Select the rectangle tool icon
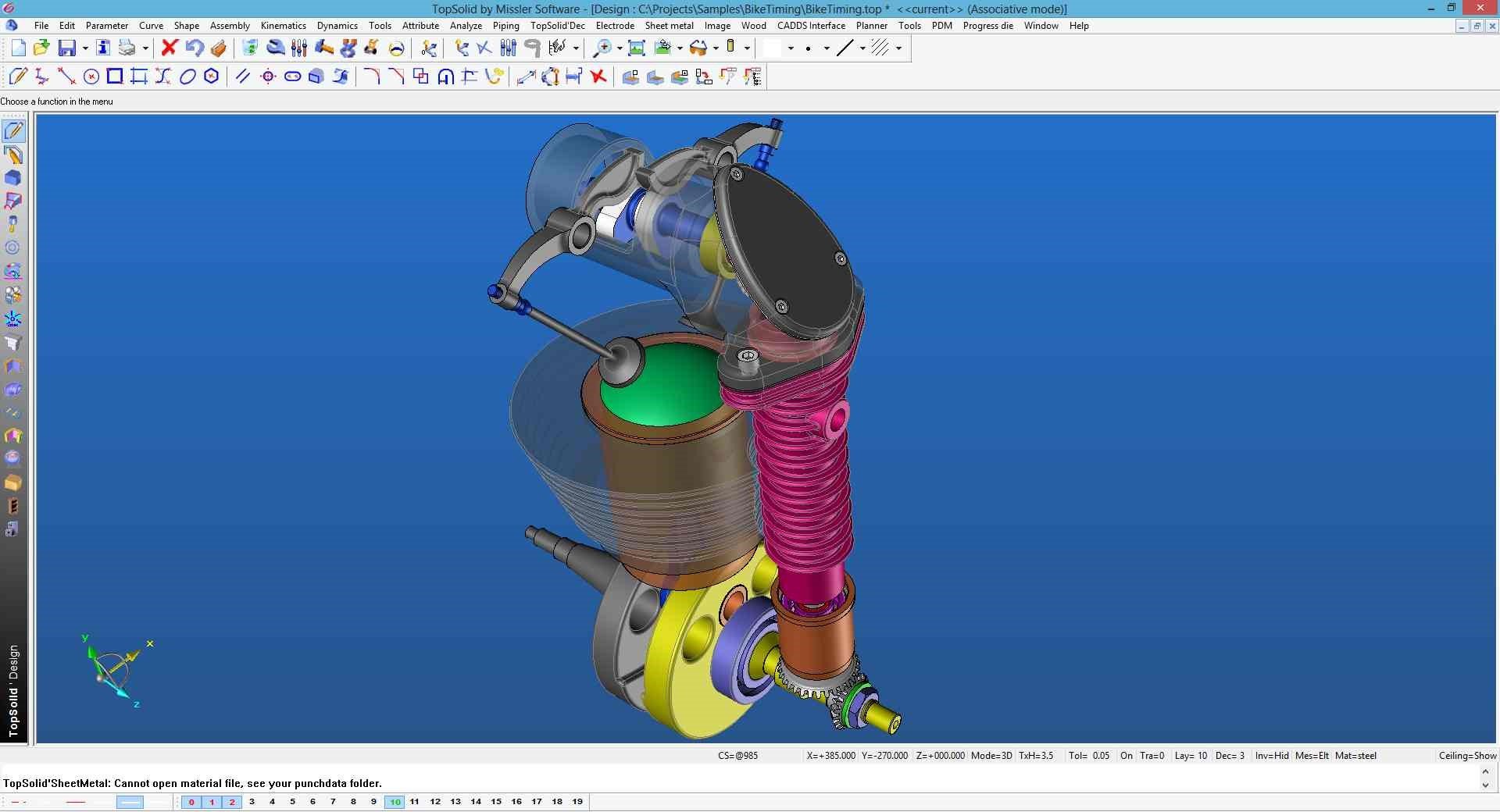This screenshot has width=1500, height=812. tap(115, 77)
